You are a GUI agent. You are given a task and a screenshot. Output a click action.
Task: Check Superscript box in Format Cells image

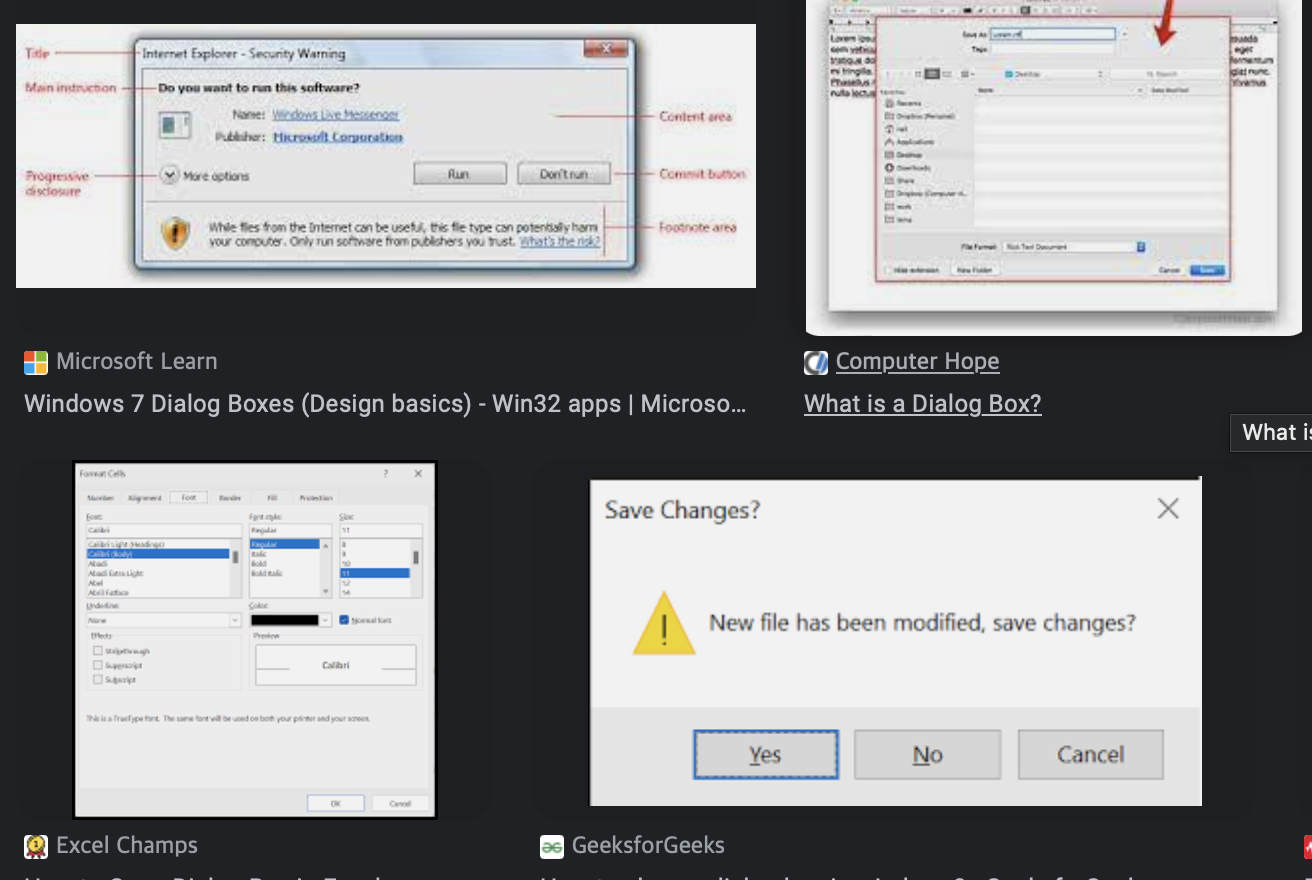pos(98,665)
